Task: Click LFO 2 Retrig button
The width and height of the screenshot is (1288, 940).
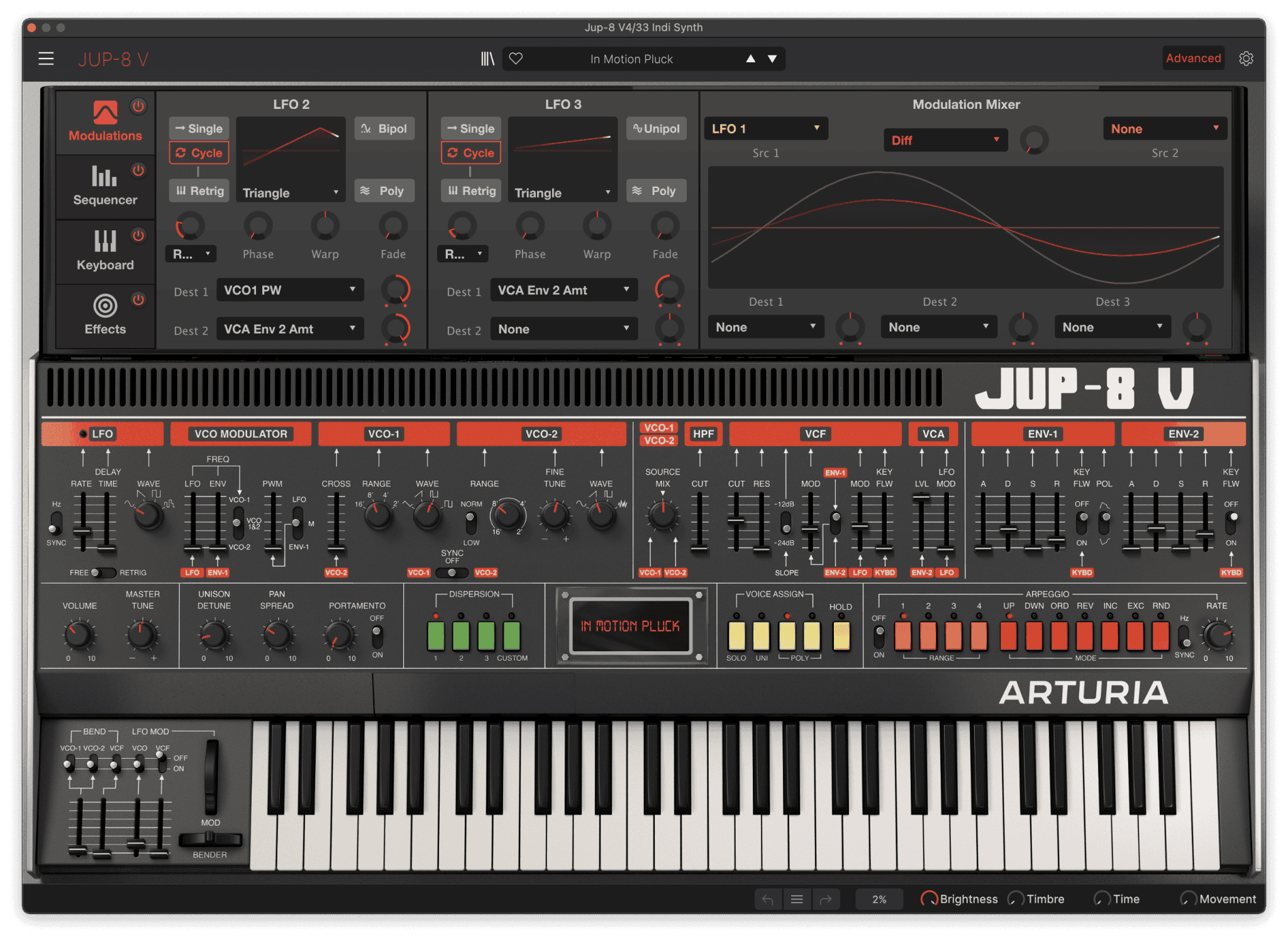Action: (199, 191)
